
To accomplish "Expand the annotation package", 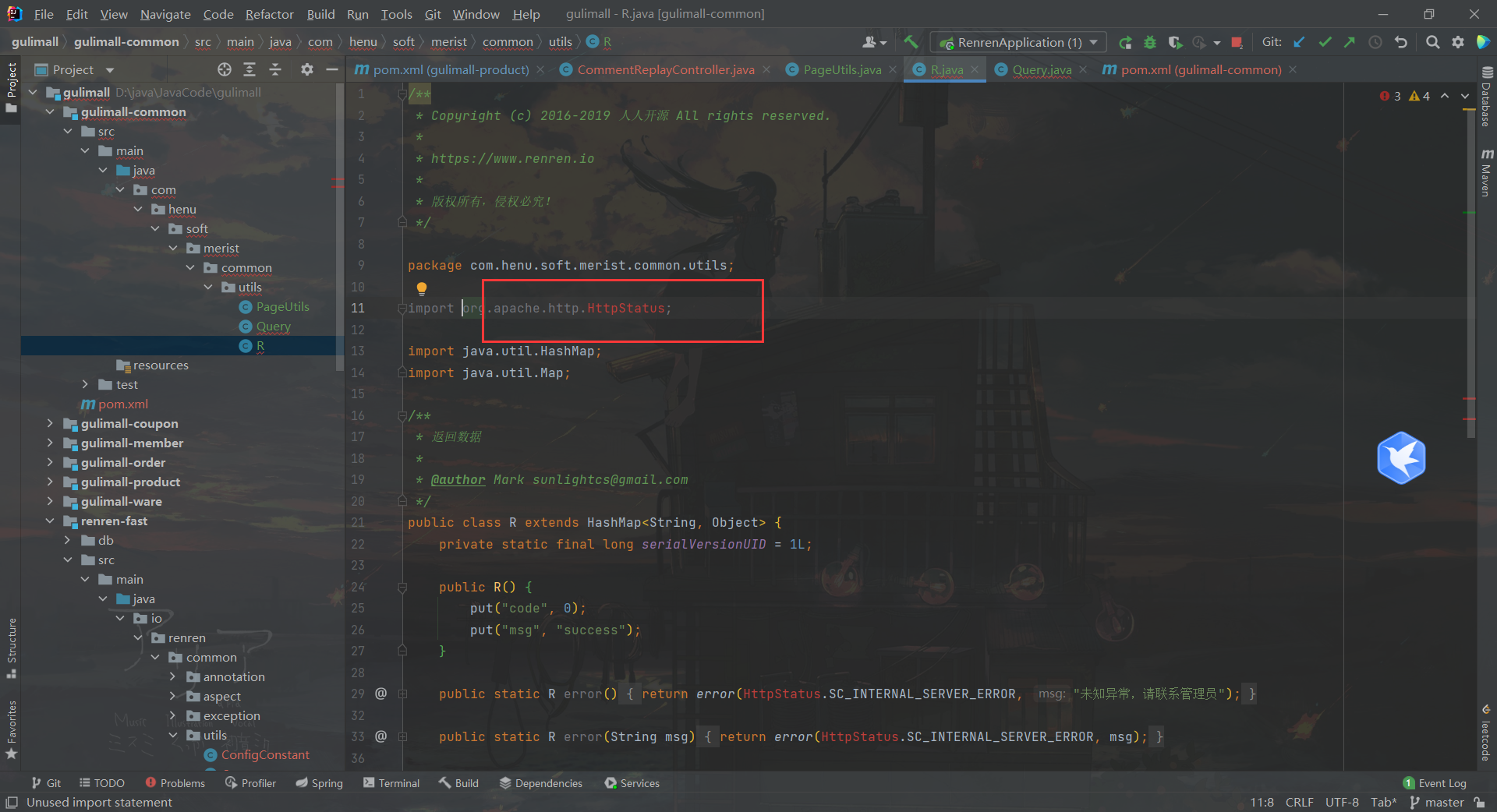I will coord(173,676).
